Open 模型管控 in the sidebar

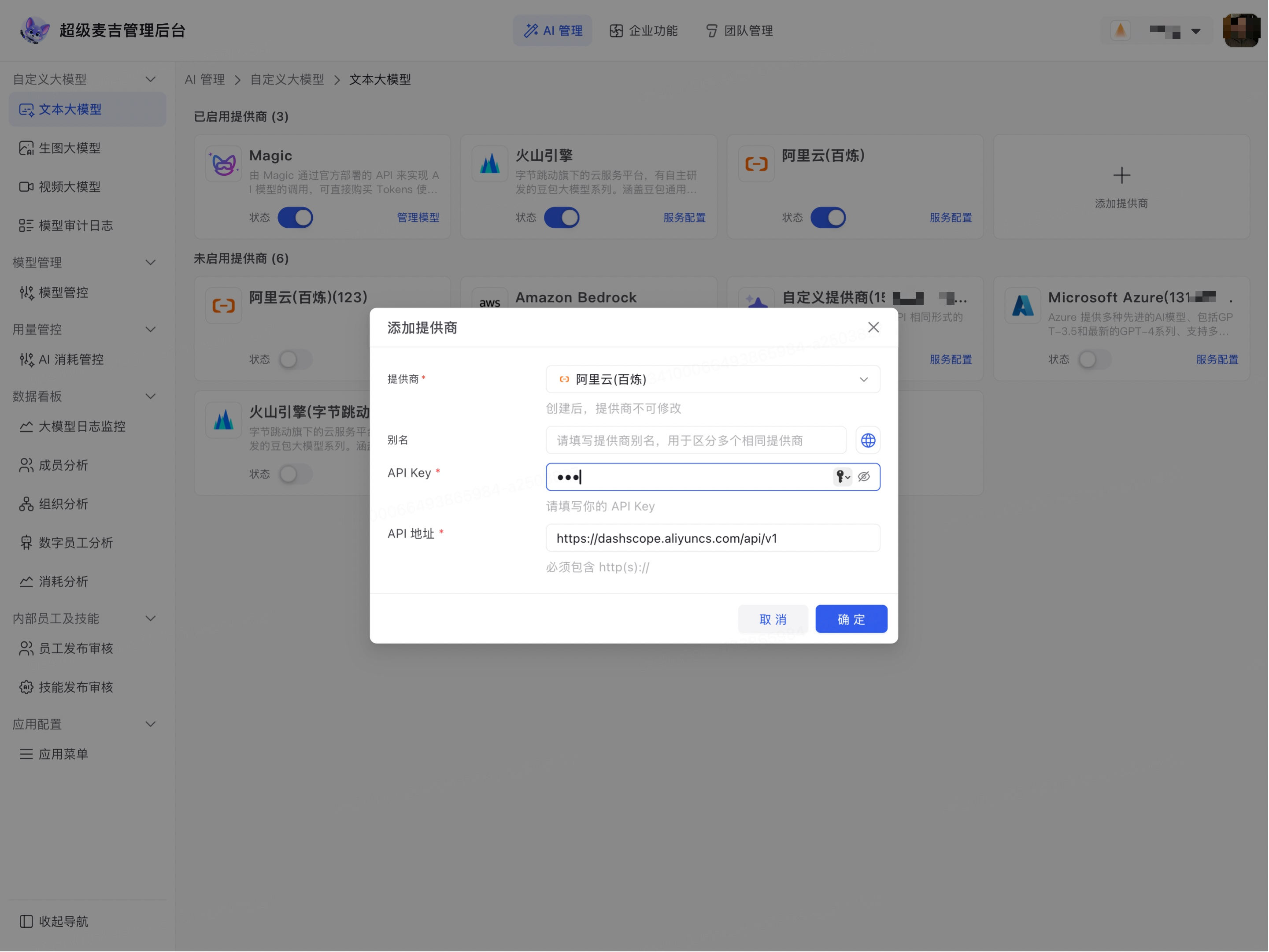click(87, 293)
